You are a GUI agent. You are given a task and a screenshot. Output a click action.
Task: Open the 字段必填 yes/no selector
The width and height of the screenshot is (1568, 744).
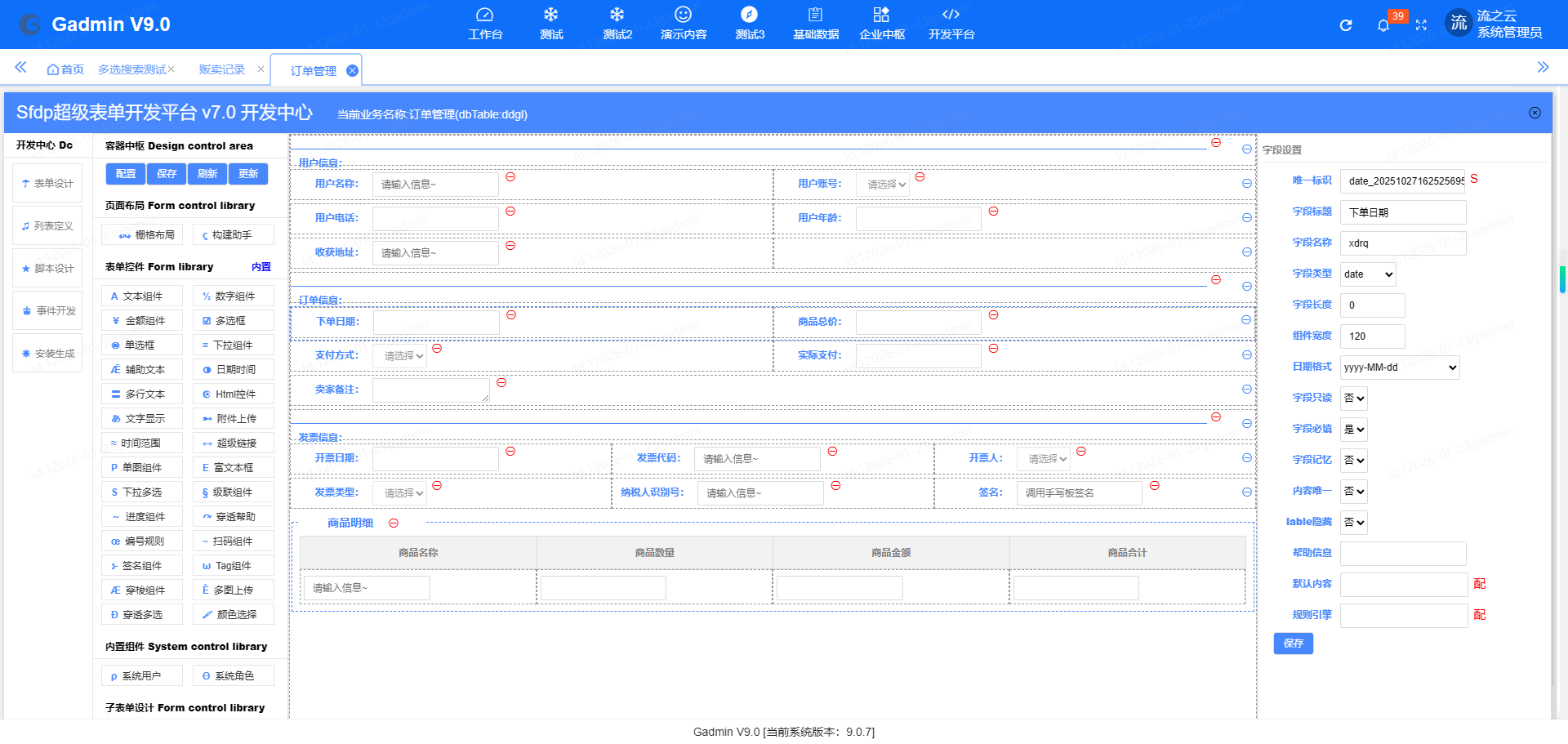point(1354,430)
